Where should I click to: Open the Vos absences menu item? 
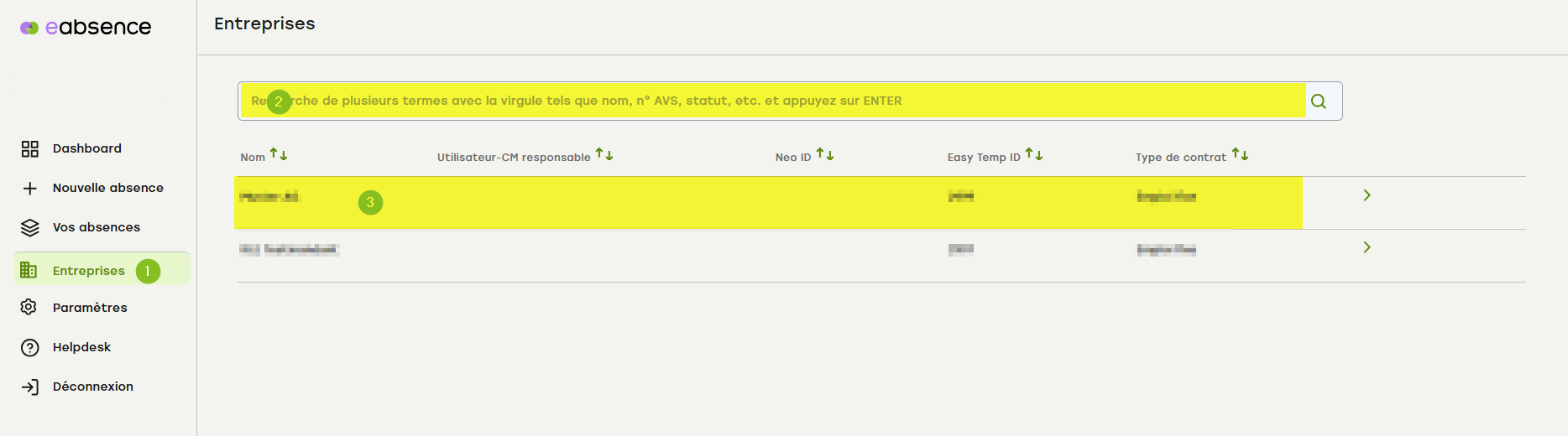96,227
